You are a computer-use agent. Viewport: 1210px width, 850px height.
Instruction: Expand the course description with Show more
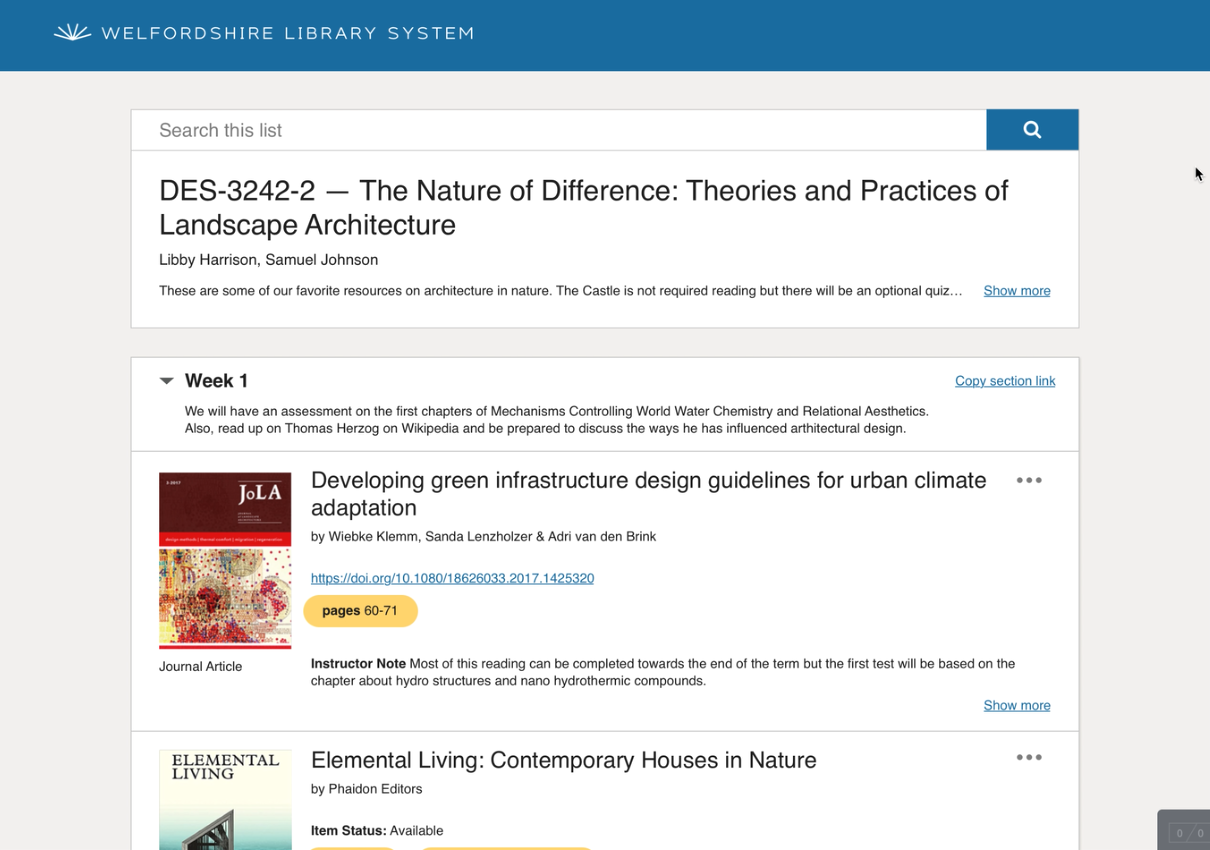(x=1017, y=291)
